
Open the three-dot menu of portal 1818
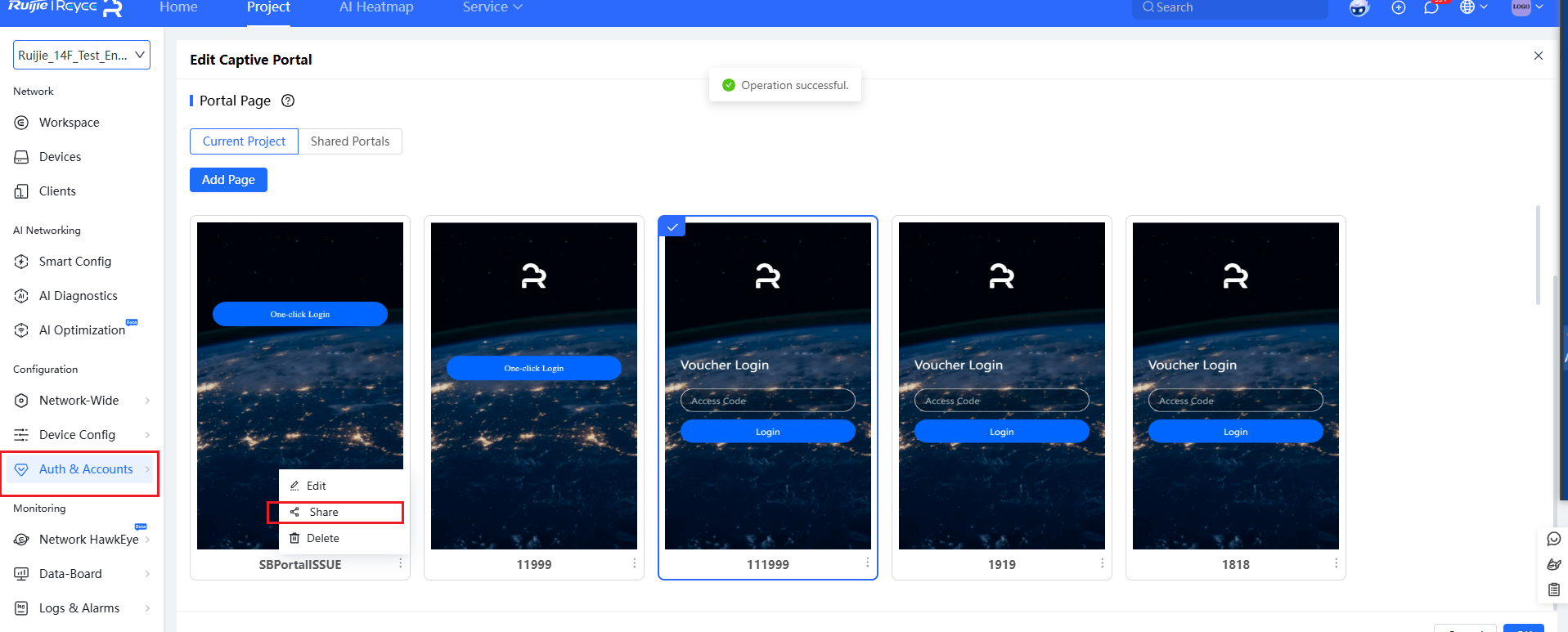pyautogui.click(x=1336, y=563)
